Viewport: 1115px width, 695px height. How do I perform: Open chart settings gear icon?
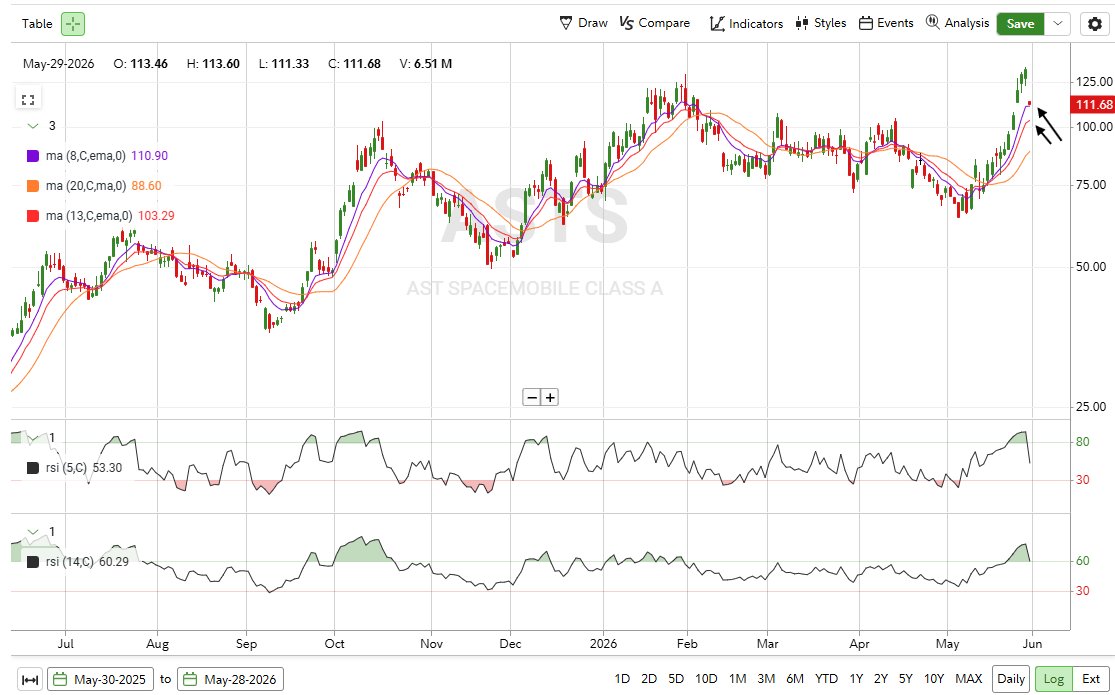pos(1095,23)
